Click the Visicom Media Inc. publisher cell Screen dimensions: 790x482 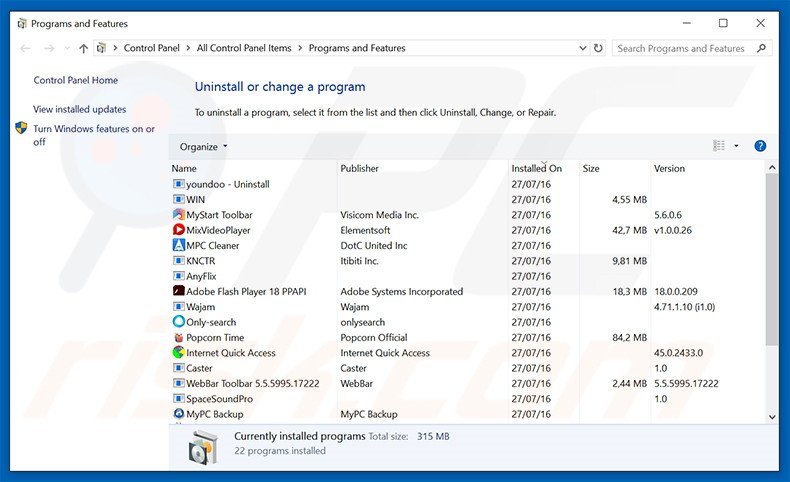click(379, 215)
